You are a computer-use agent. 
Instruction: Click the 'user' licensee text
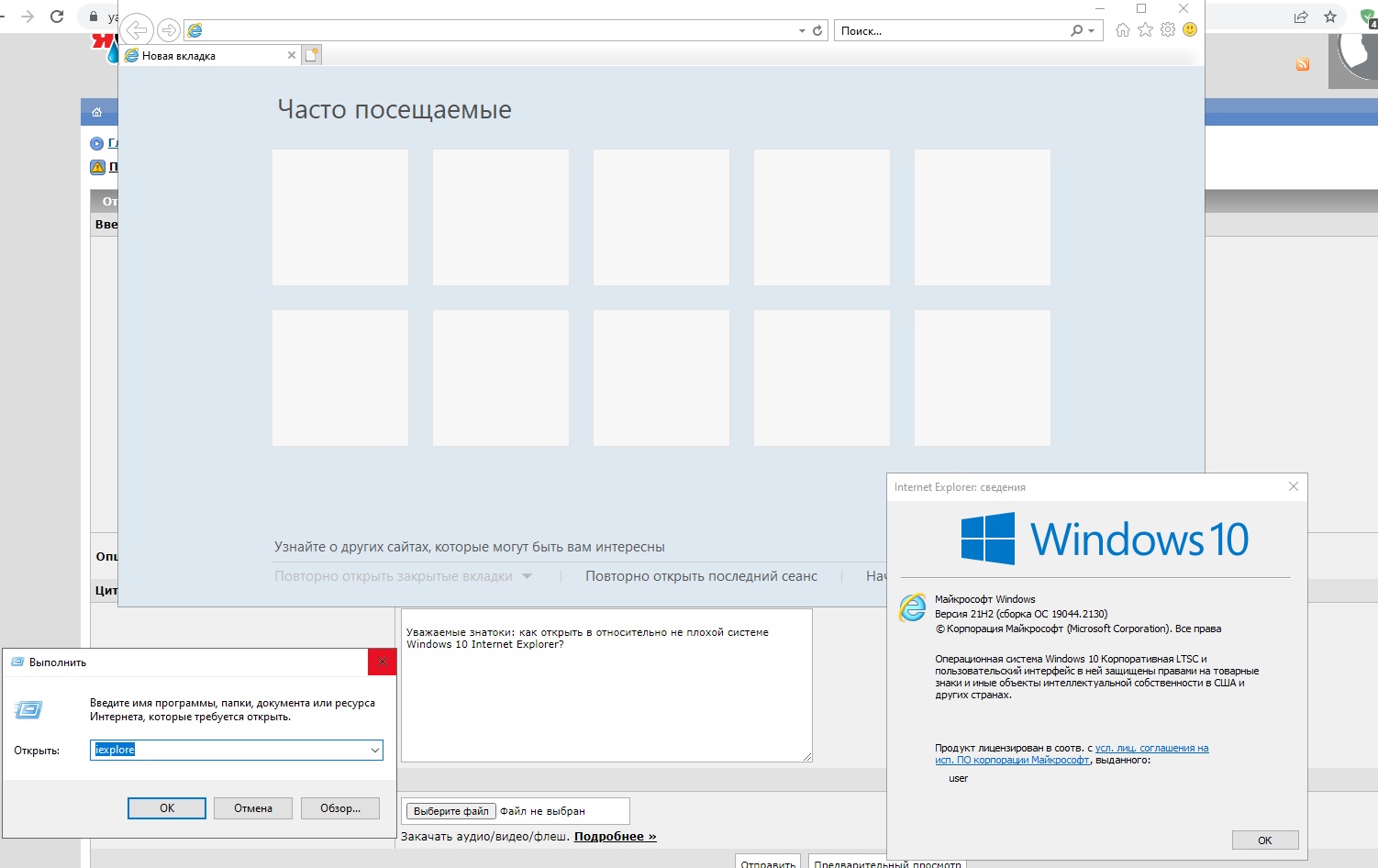[x=959, y=778]
